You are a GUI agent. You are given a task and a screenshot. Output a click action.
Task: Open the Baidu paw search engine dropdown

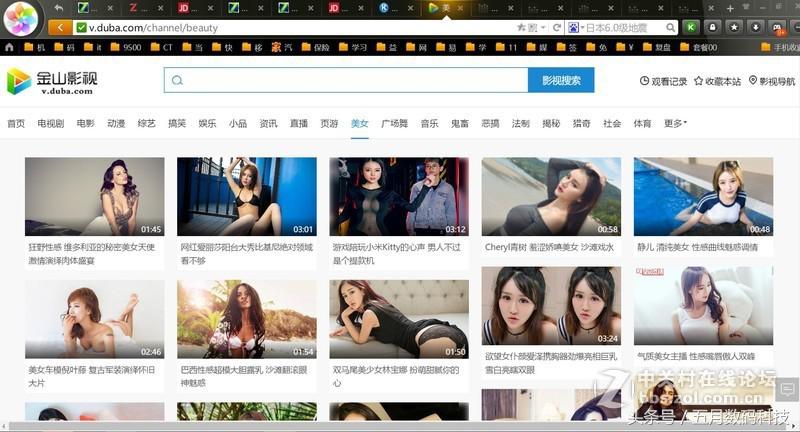576,28
